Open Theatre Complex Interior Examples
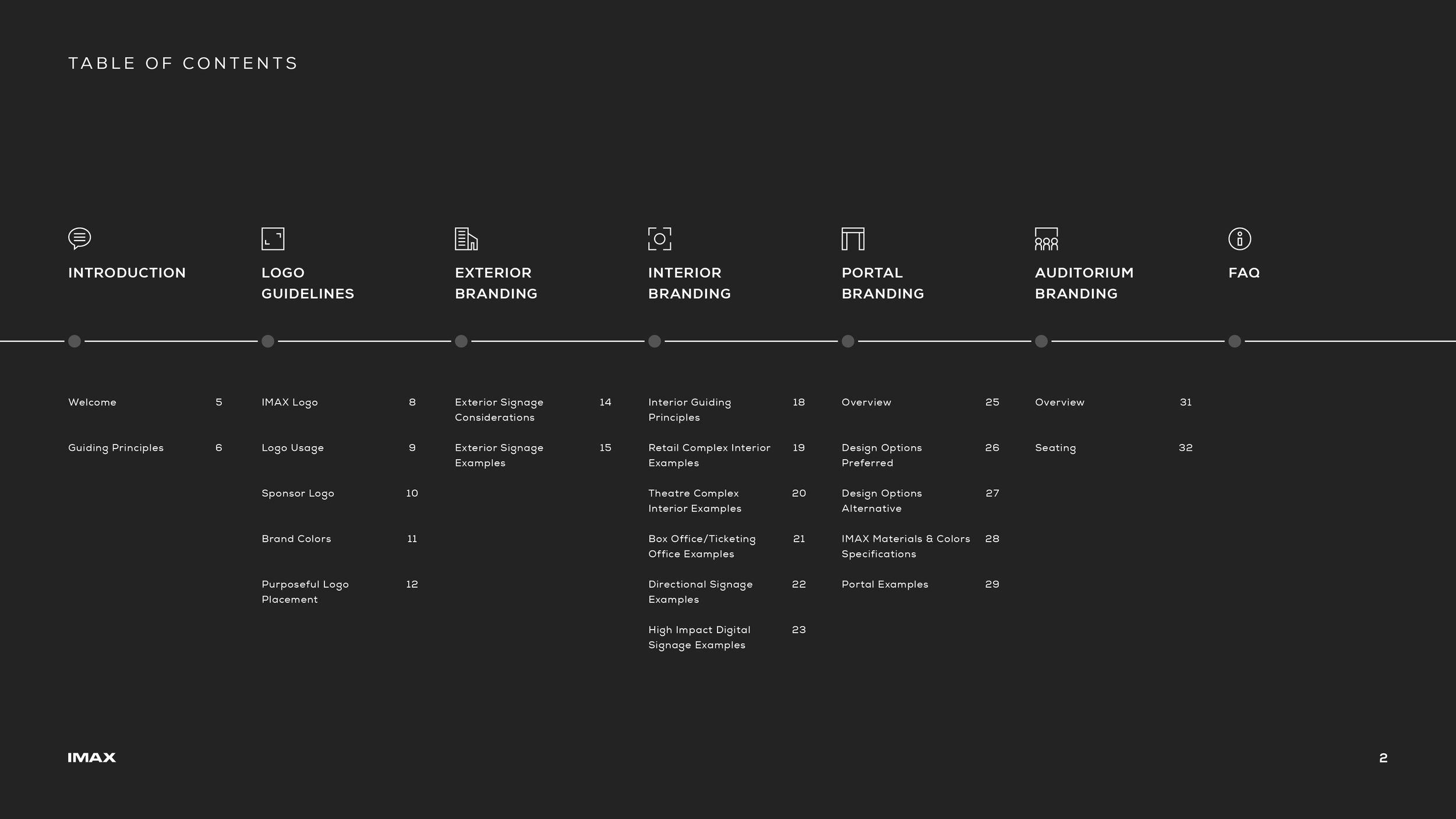 tap(695, 501)
